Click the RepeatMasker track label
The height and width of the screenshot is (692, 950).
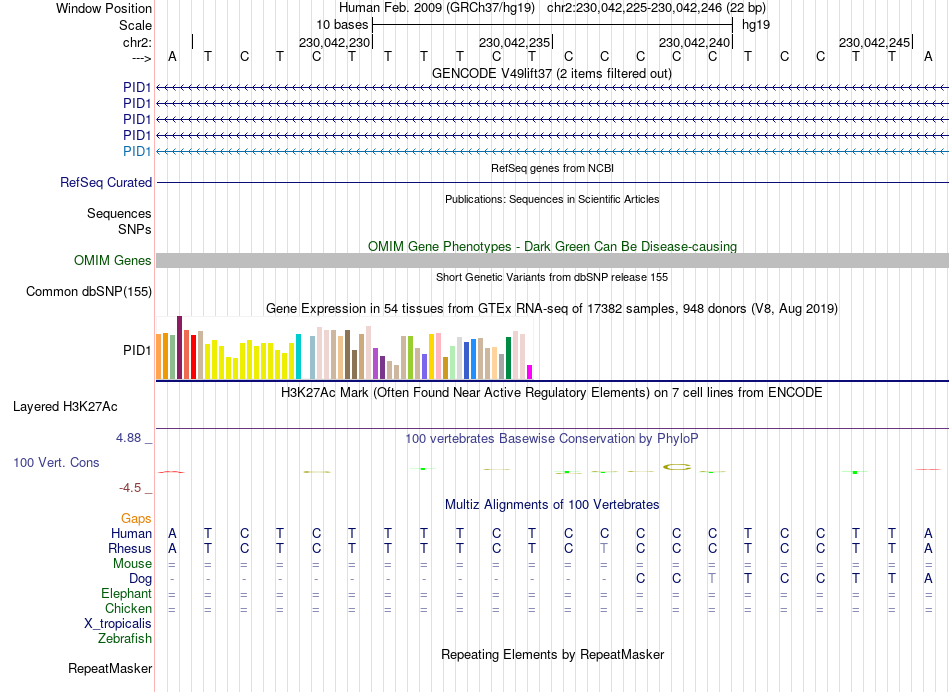(x=110, y=668)
